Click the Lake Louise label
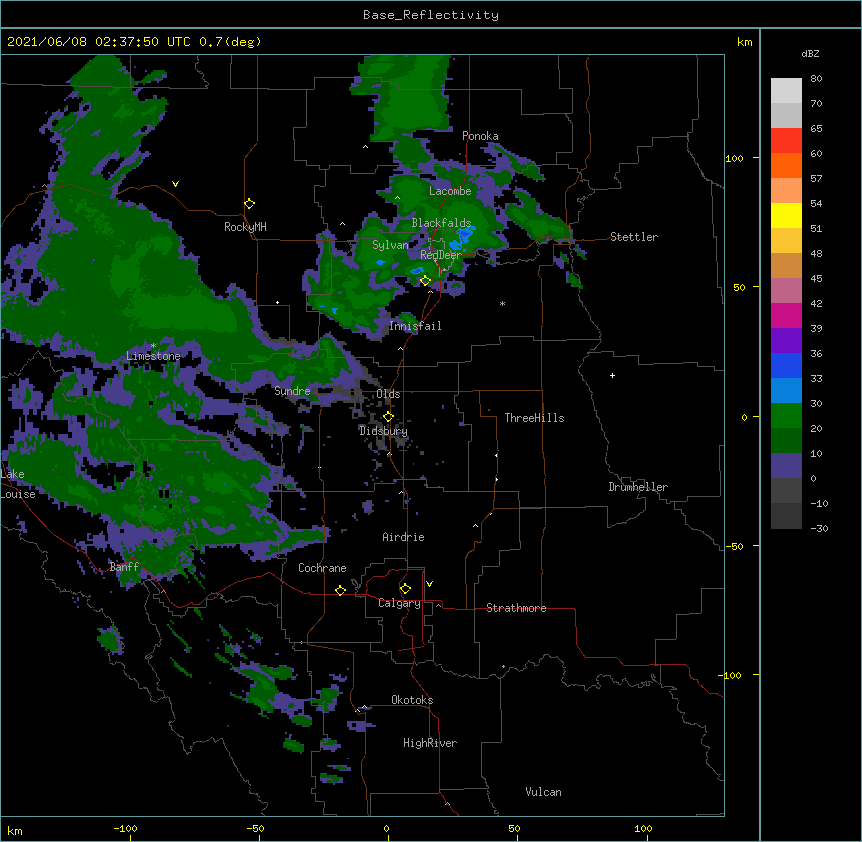 [x=18, y=484]
